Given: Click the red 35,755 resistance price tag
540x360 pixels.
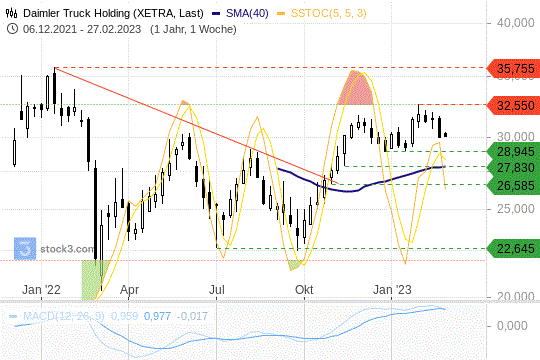Looking at the screenshot, I should coord(513,69).
